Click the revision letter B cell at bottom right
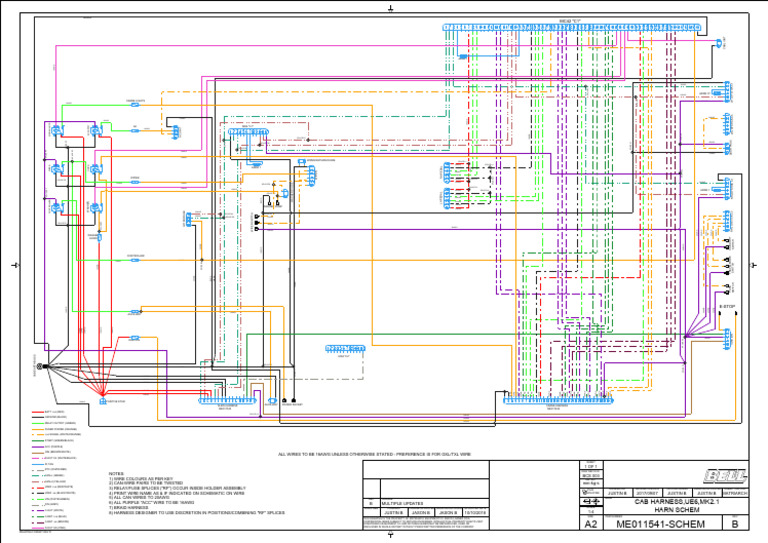The height and width of the screenshot is (543, 768). 735,524
